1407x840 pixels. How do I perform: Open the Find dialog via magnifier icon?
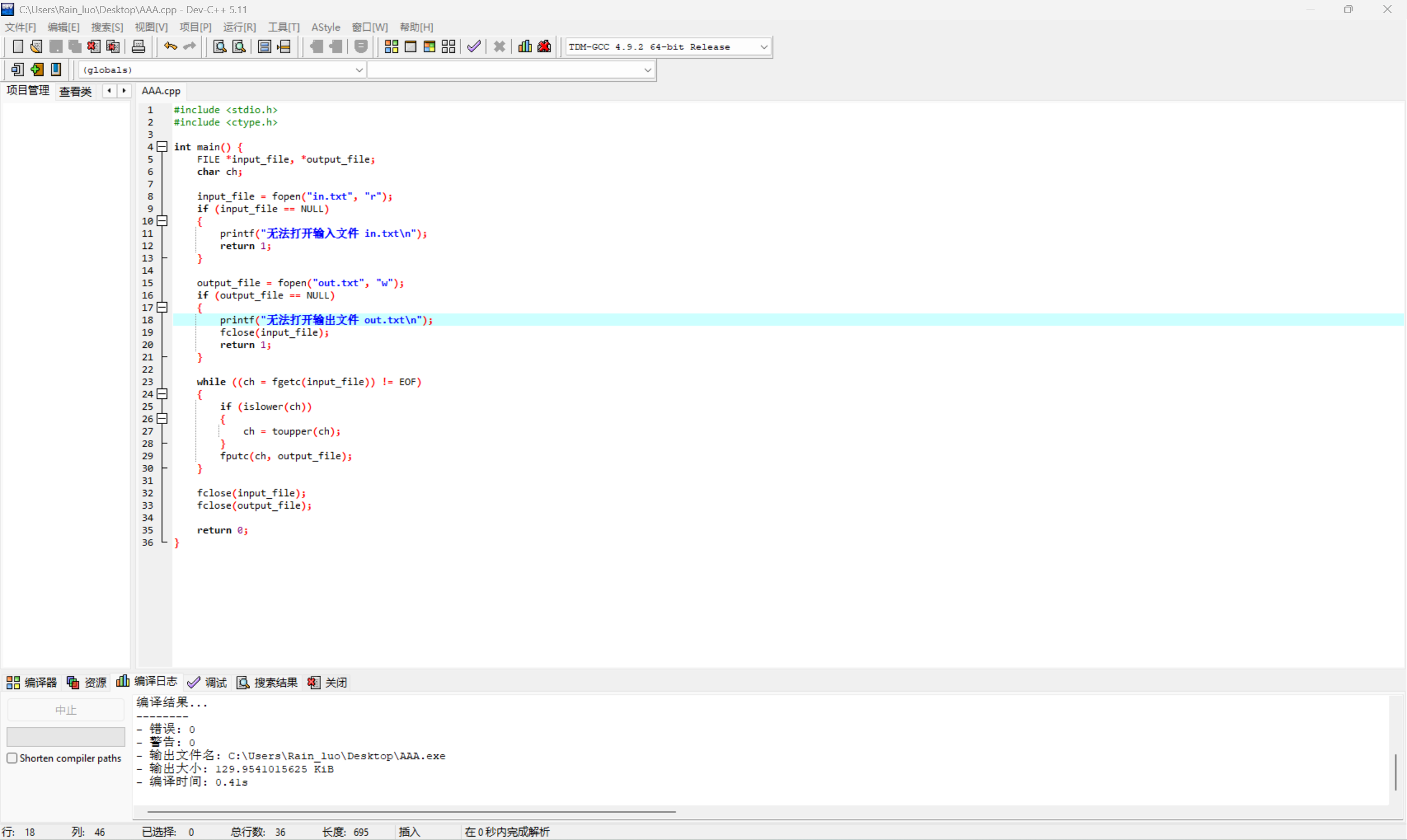219,46
